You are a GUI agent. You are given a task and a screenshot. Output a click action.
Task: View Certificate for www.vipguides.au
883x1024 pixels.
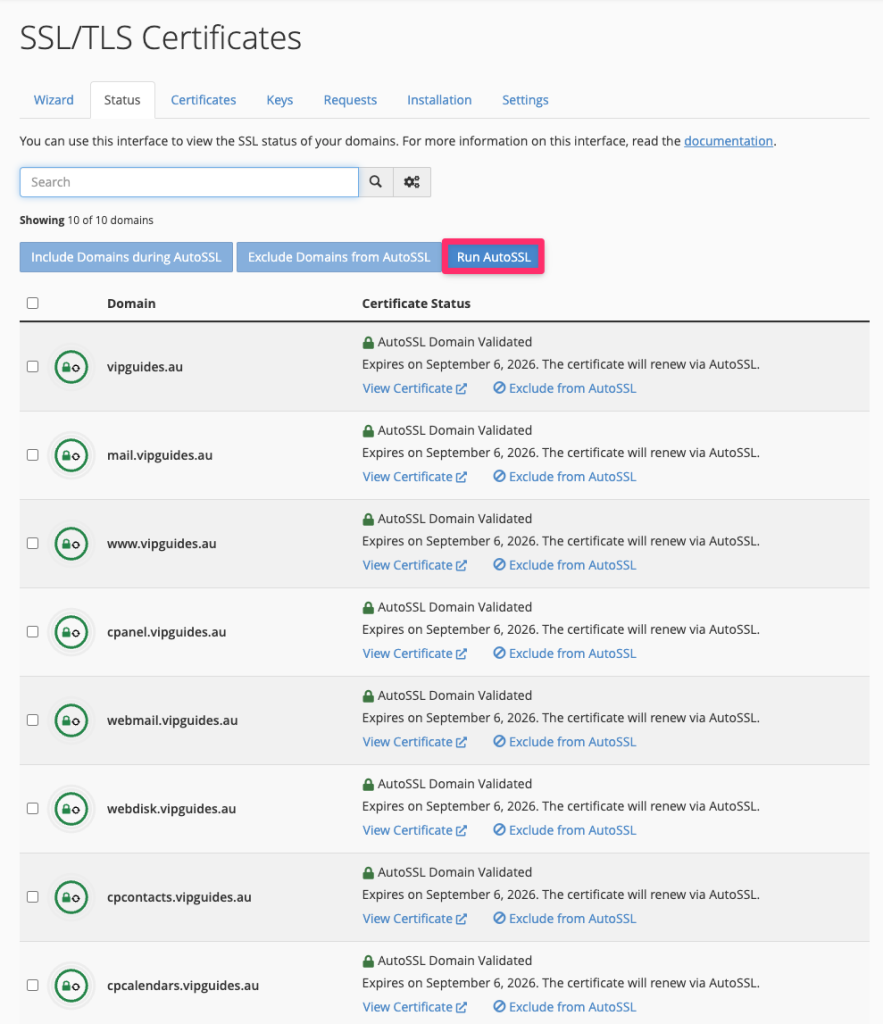415,565
